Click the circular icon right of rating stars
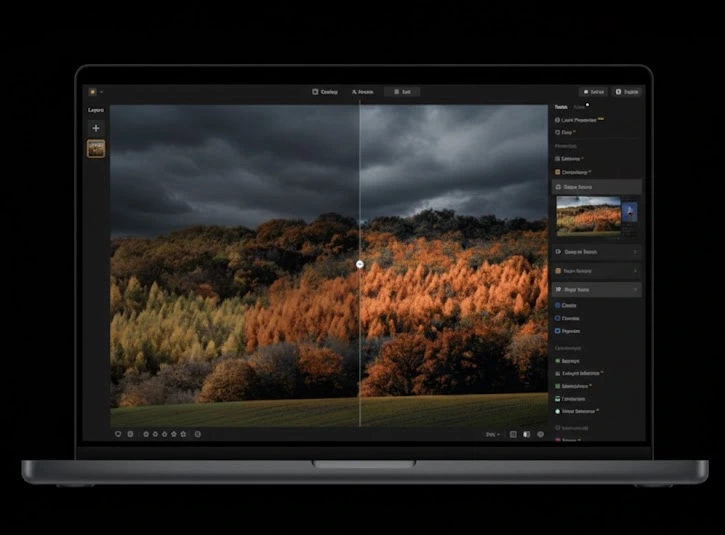The height and width of the screenshot is (535, 725). [198, 434]
